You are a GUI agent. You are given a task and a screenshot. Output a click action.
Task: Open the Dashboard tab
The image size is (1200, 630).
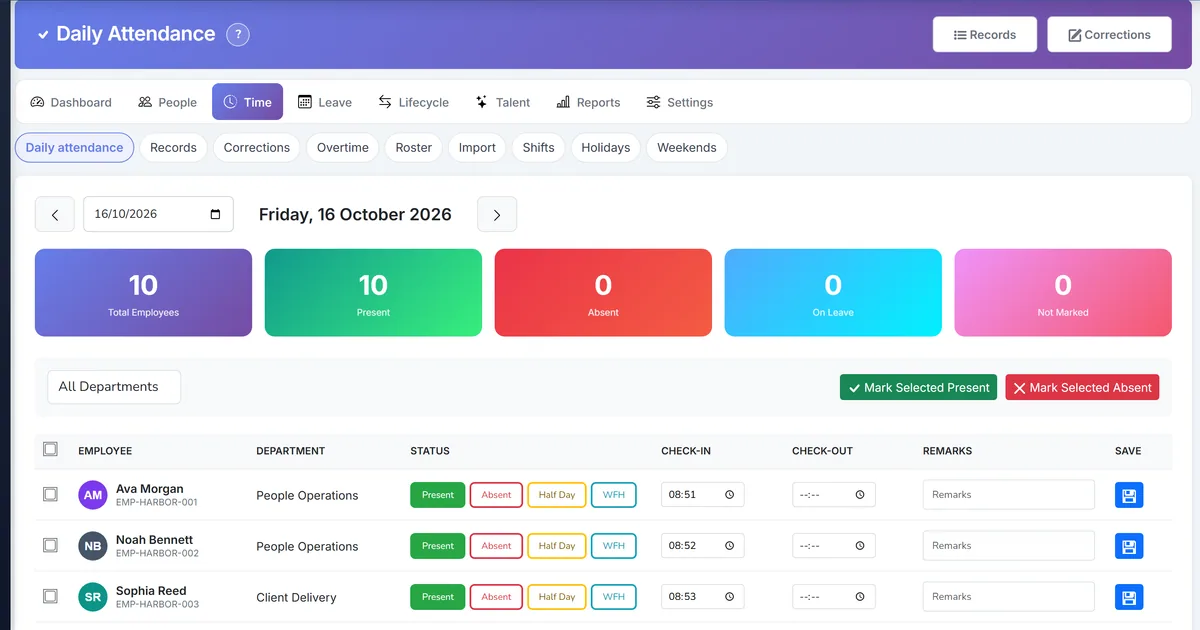click(x=71, y=102)
